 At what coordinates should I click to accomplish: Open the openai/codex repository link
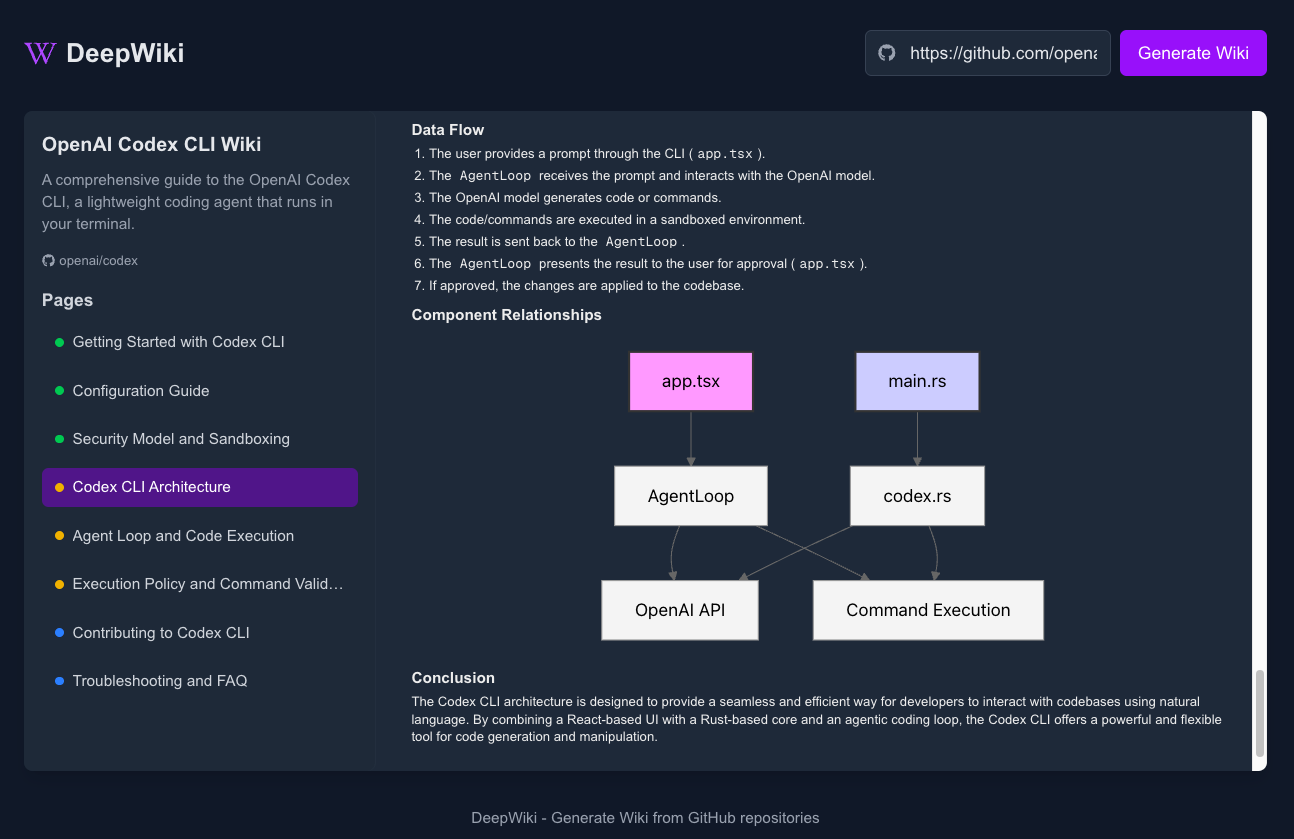point(98,260)
